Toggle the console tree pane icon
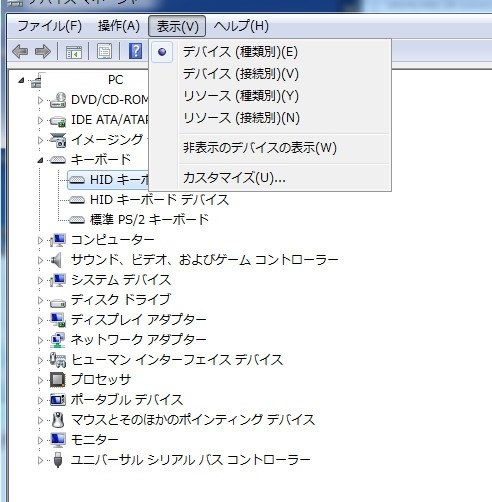Image resolution: width=492 pixels, height=502 pixels. 74,52
